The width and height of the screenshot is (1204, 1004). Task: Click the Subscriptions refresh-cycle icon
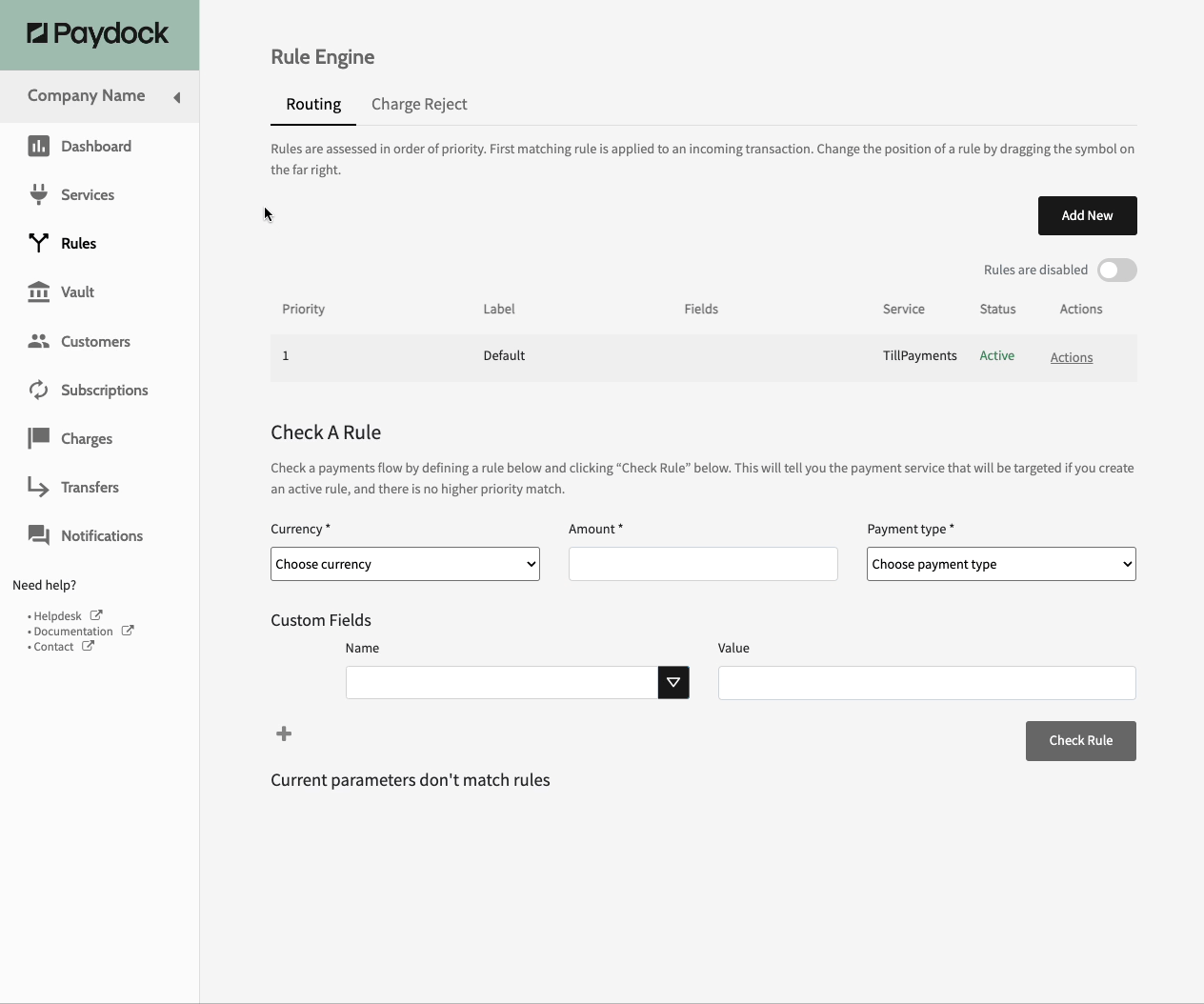point(38,390)
